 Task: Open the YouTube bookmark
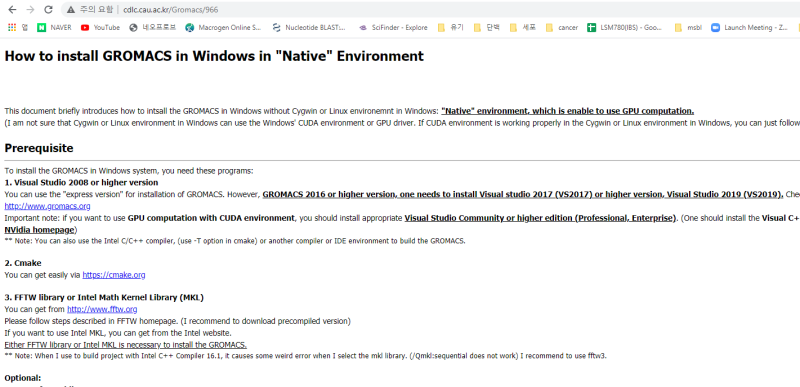(101, 28)
